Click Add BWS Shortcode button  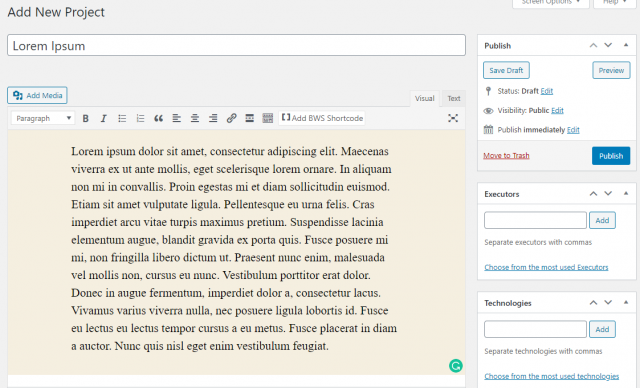point(322,118)
